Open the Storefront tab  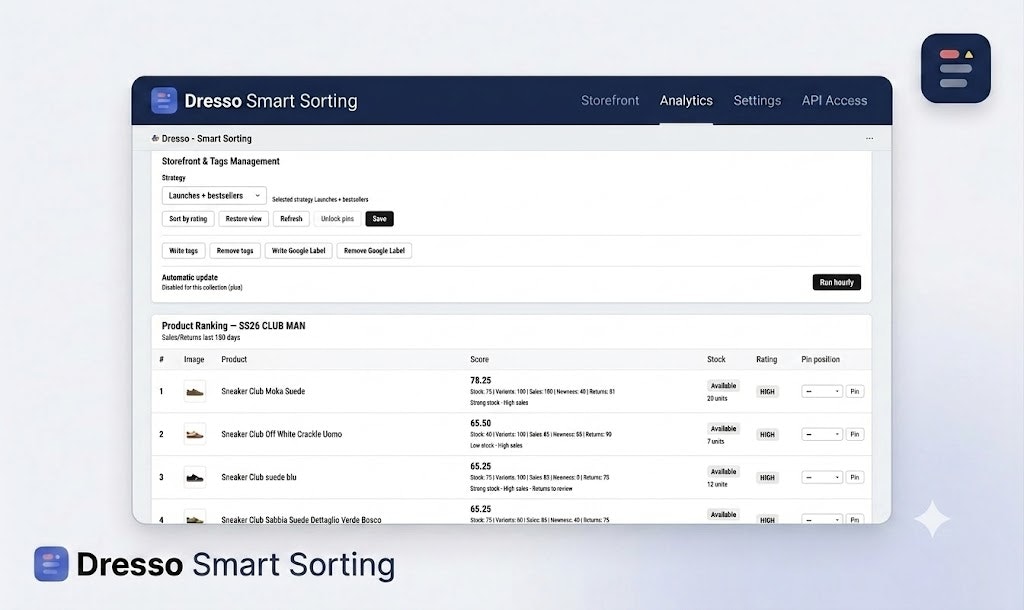pyautogui.click(x=610, y=101)
